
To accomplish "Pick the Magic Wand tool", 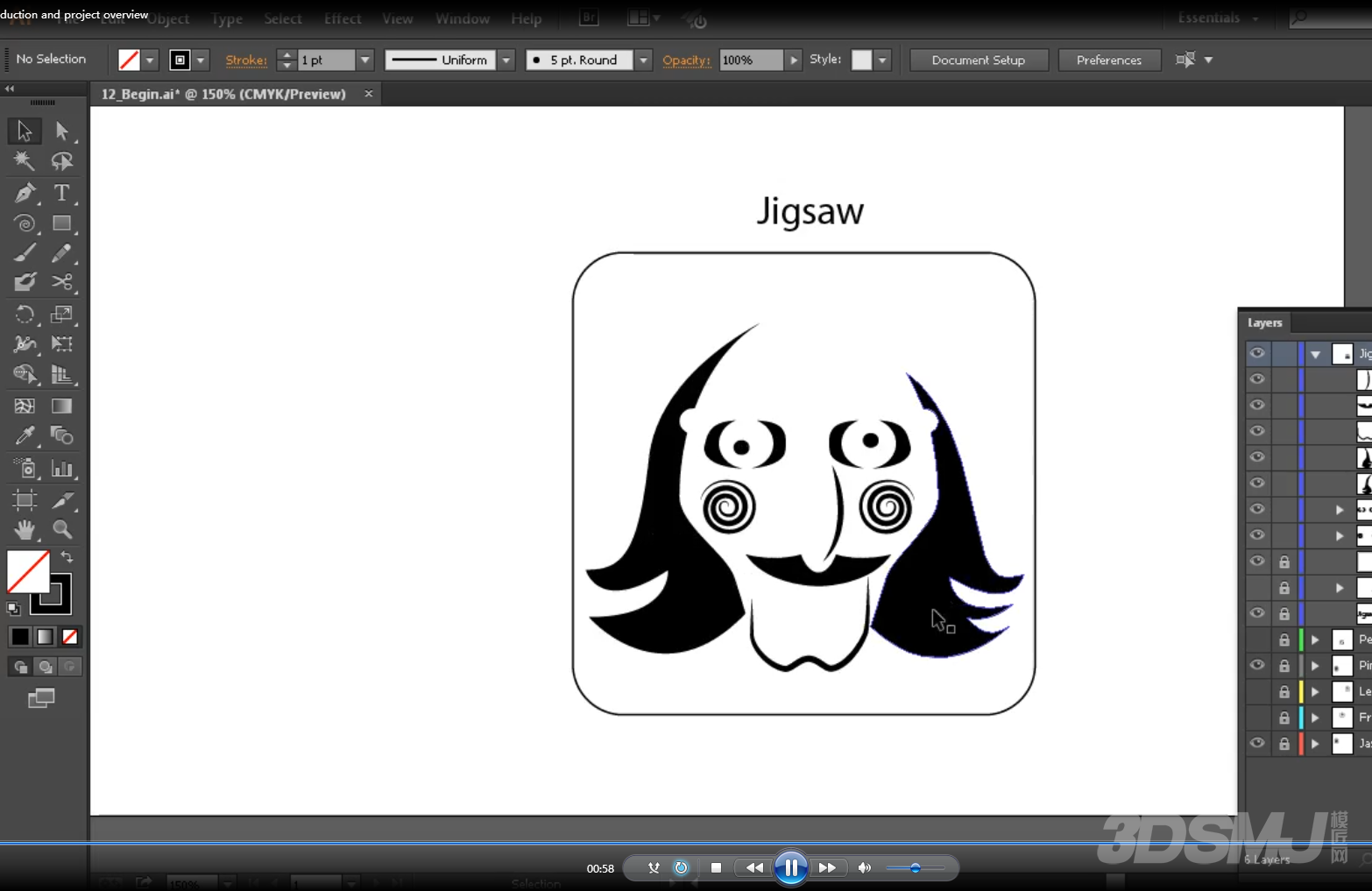I will [25, 161].
